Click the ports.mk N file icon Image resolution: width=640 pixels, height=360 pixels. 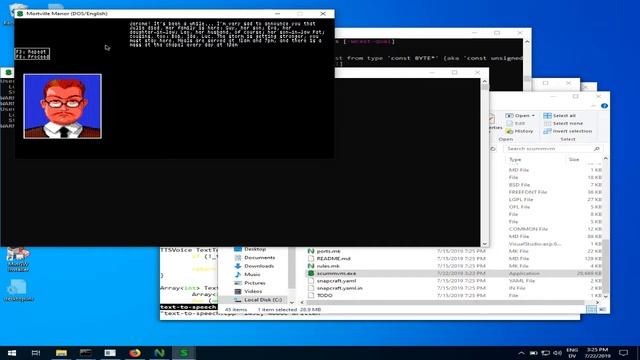pos(311,251)
